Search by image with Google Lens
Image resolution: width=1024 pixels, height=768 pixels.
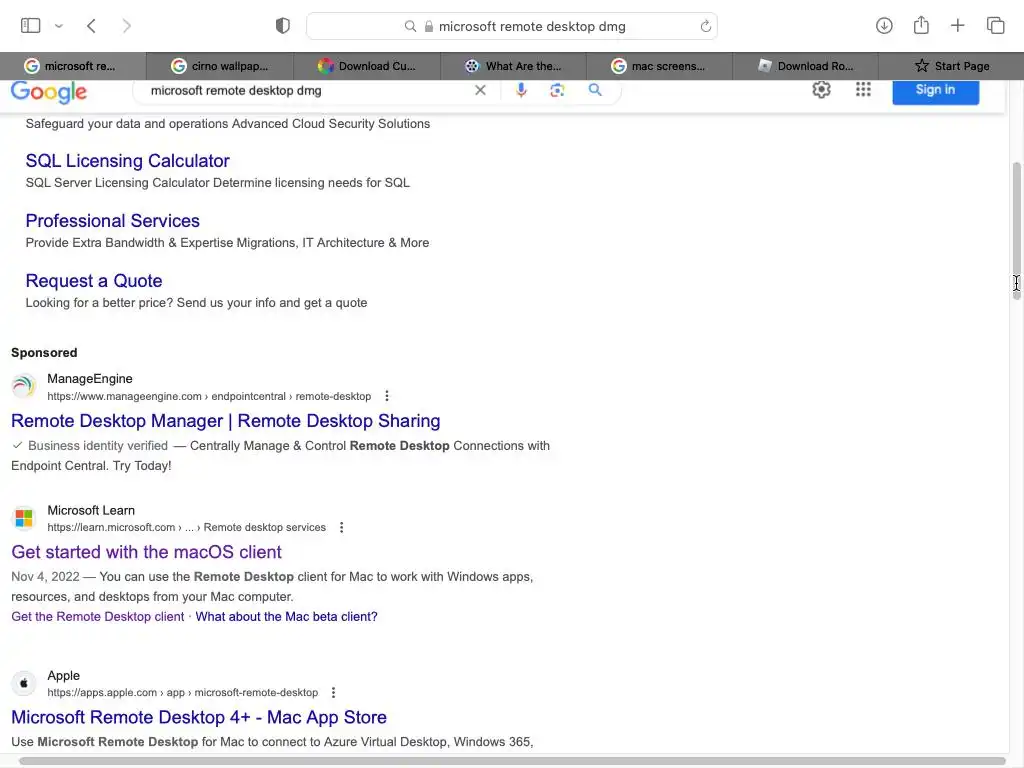click(557, 90)
